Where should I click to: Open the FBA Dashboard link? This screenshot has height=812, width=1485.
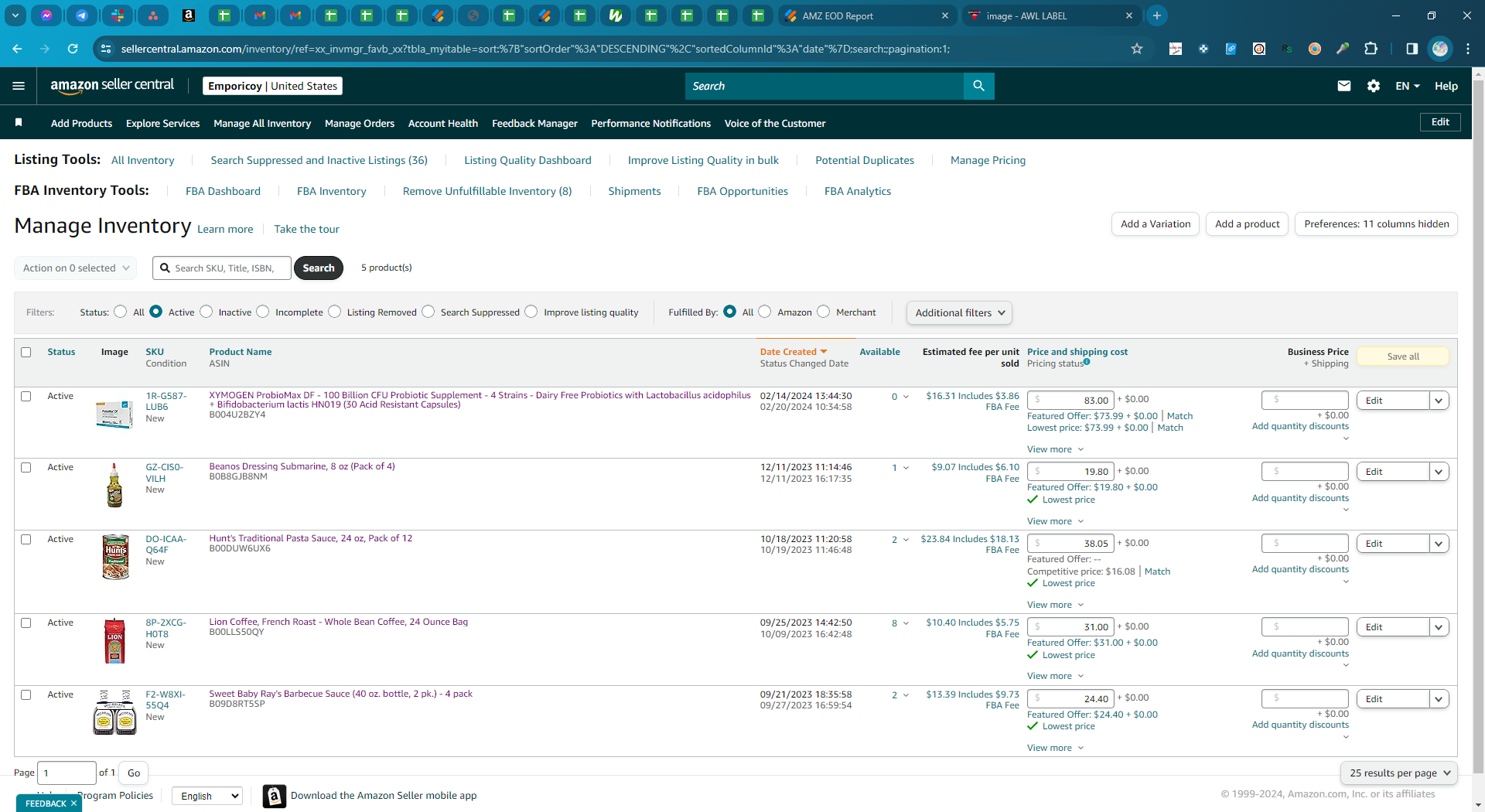click(x=223, y=191)
